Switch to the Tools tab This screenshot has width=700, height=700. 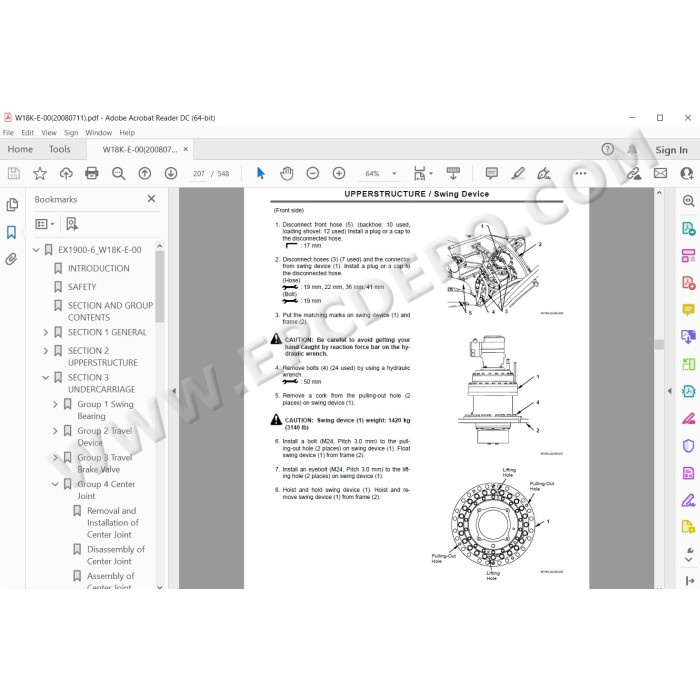pyautogui.click(x=59, y=149)
